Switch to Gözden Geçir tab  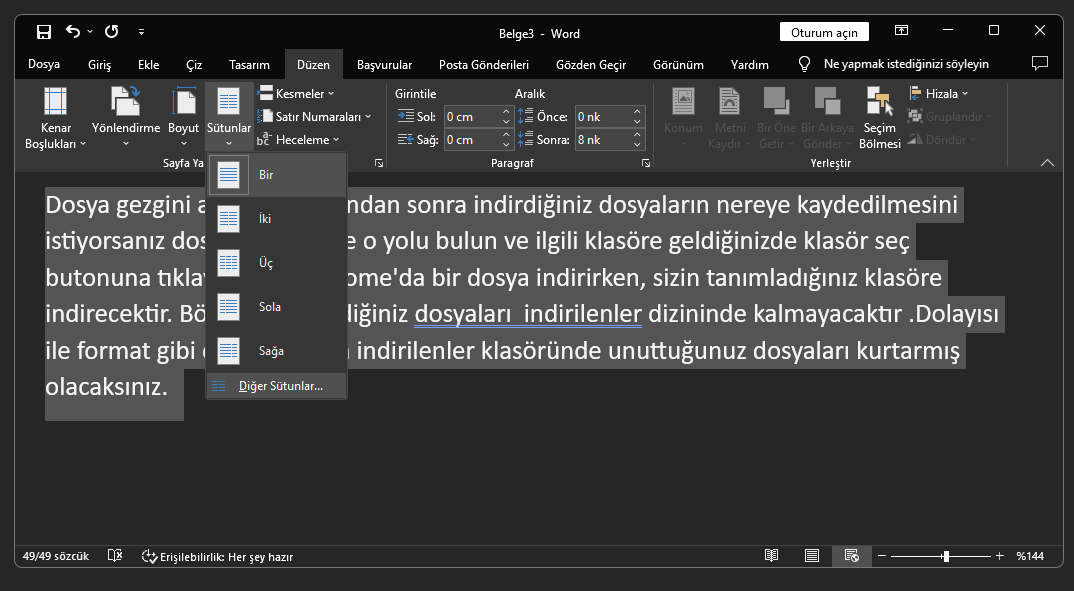tap(591, 64)
